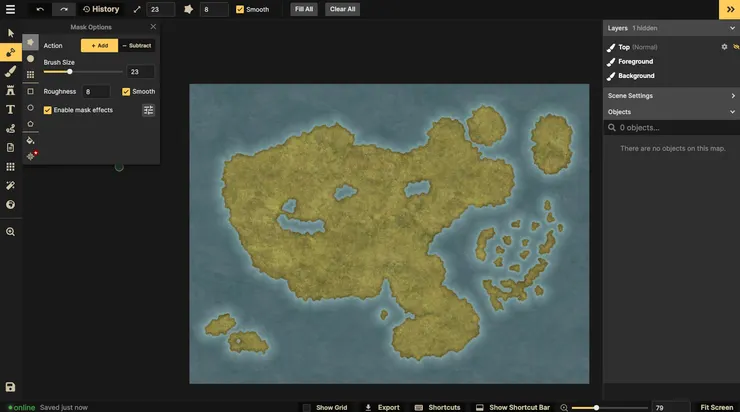The image size is (740, 412).
Task: Select the mask generator tool with red badge
Action: [31, 156]
